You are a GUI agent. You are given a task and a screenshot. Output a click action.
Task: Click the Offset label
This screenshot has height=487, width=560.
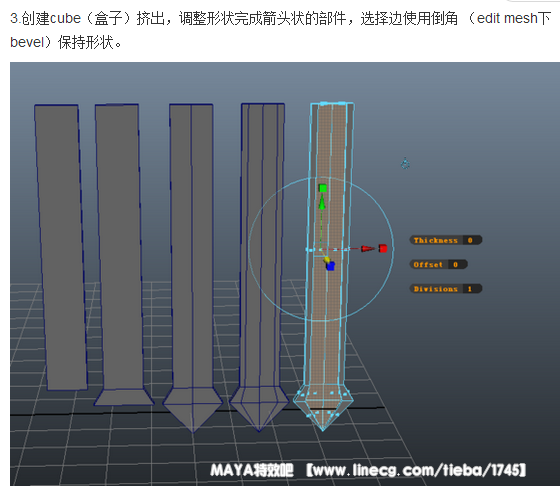point(428,265)
